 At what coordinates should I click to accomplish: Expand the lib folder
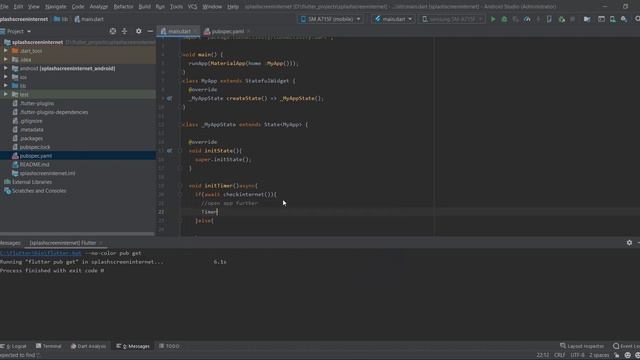[6, 86]
